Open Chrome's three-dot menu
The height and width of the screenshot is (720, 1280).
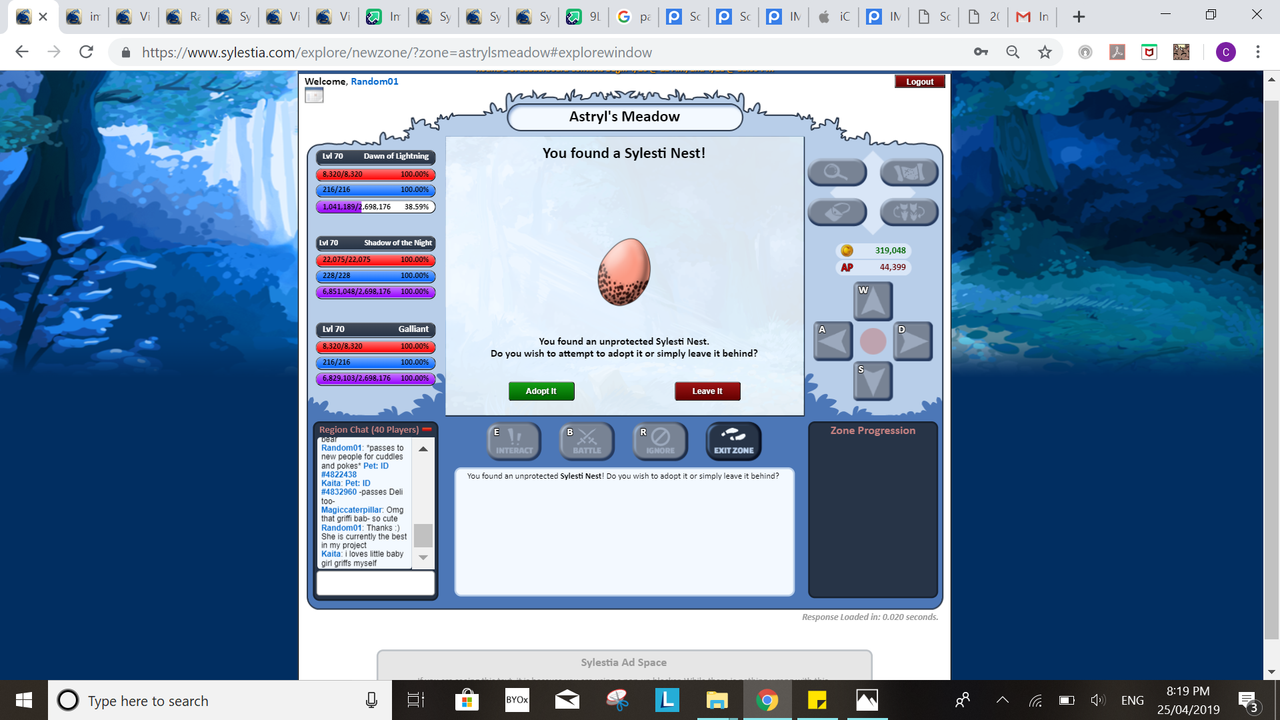pos(1257,51)
